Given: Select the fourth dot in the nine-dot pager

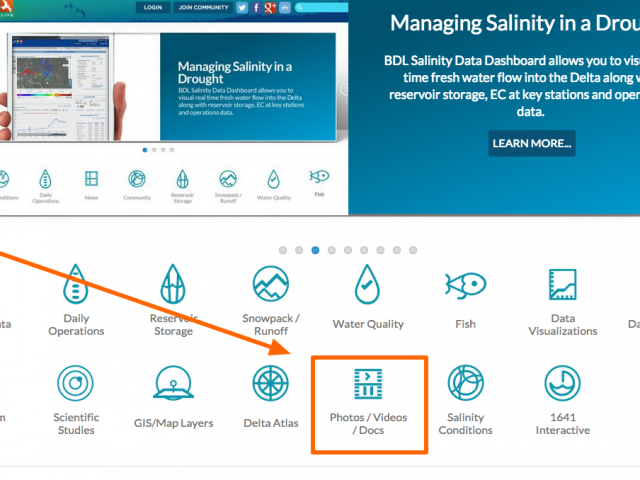Looking at the screenshot, I should 331,250.
